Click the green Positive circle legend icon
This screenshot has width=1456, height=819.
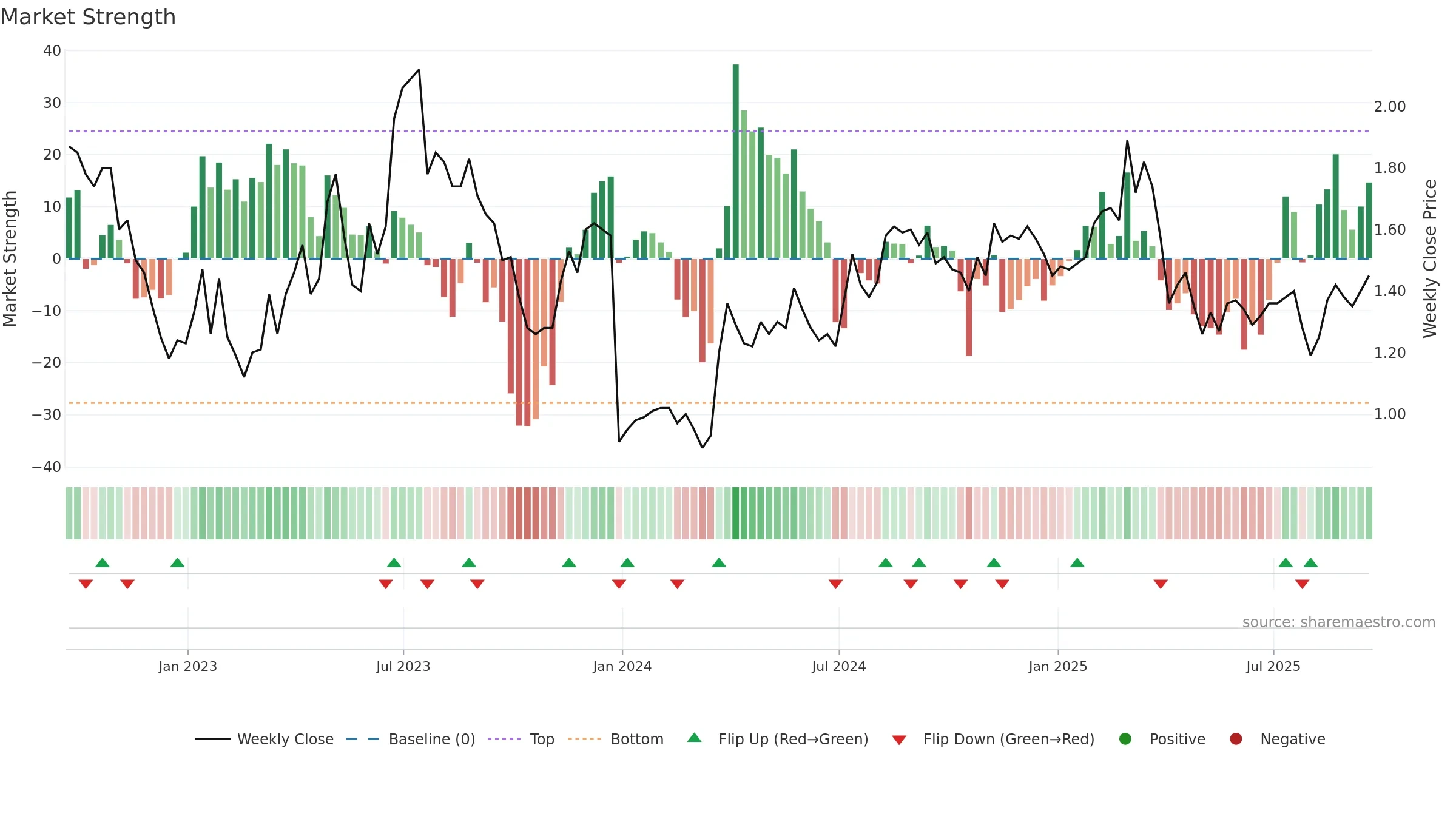tap(1125, 739)
